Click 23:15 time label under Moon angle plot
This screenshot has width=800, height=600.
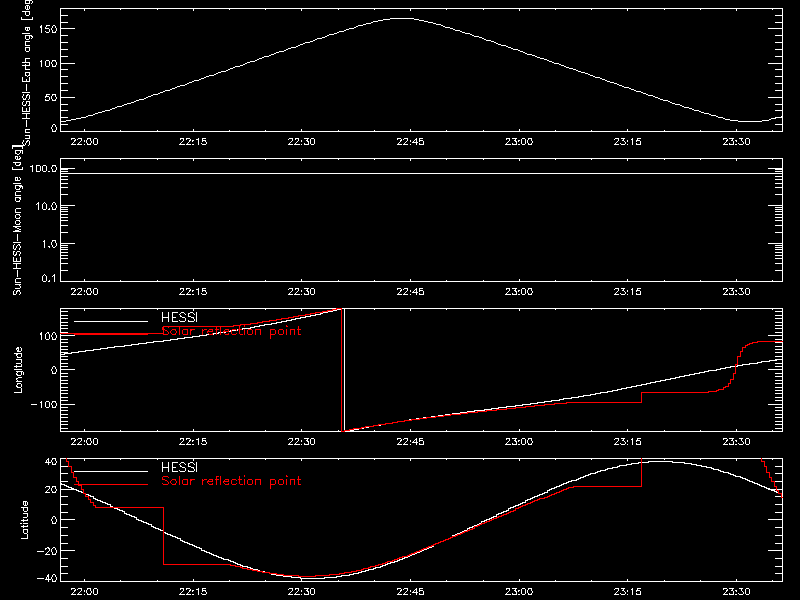628,291
